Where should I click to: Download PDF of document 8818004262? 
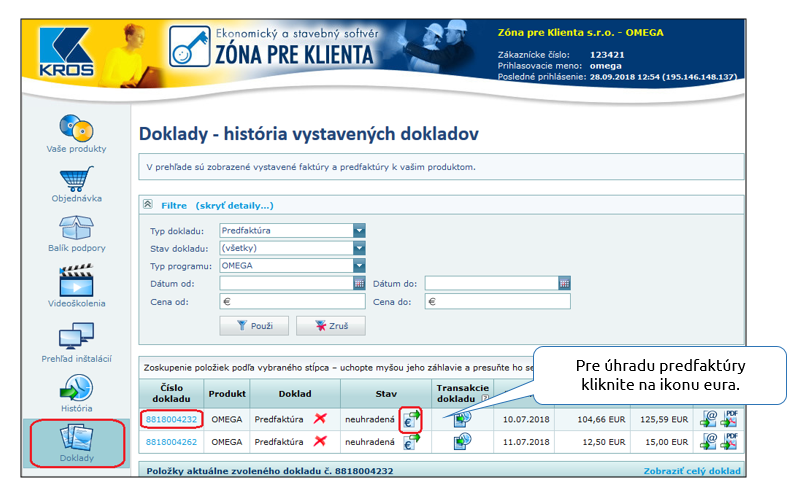tap(729, 441)
